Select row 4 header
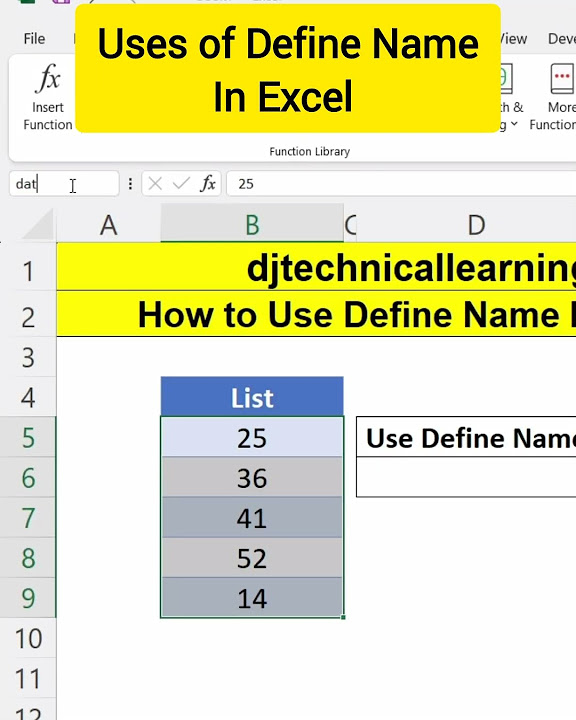Image resolution: width=576 pixels, height=720 pixels. pos(28,397)
